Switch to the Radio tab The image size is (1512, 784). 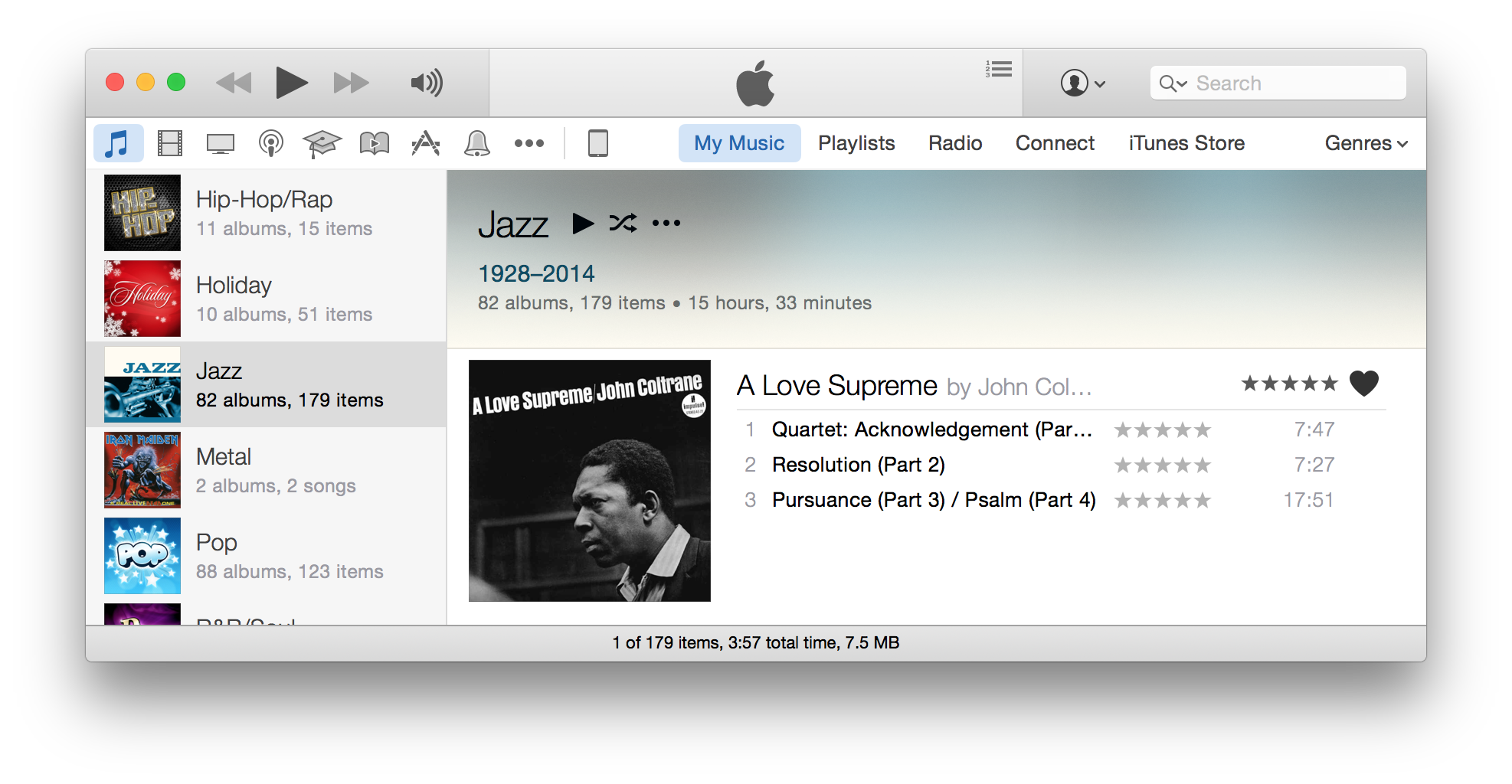(955, 143)
